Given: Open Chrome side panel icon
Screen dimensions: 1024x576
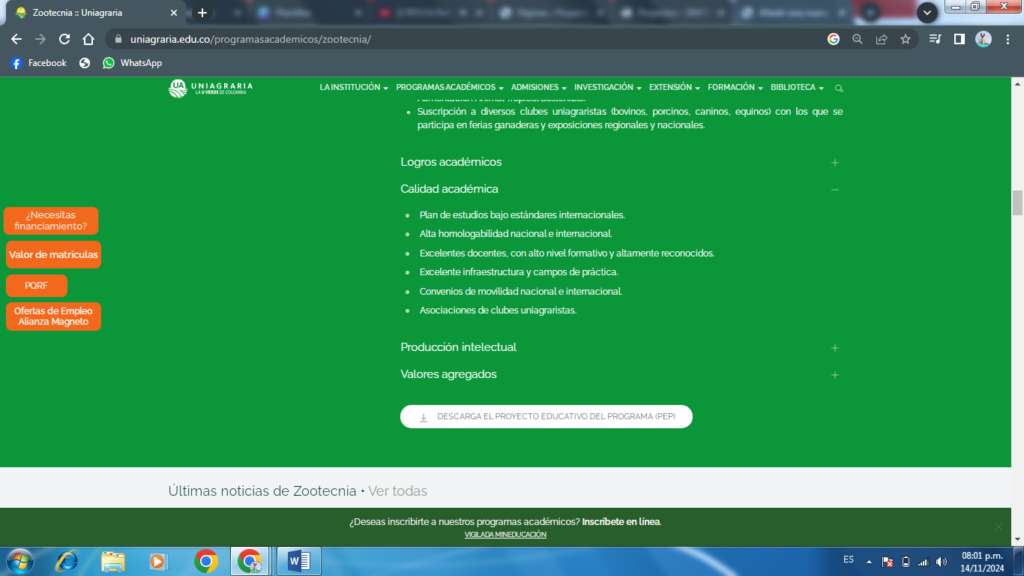Looking at the screenshot, I should [959, 39].
